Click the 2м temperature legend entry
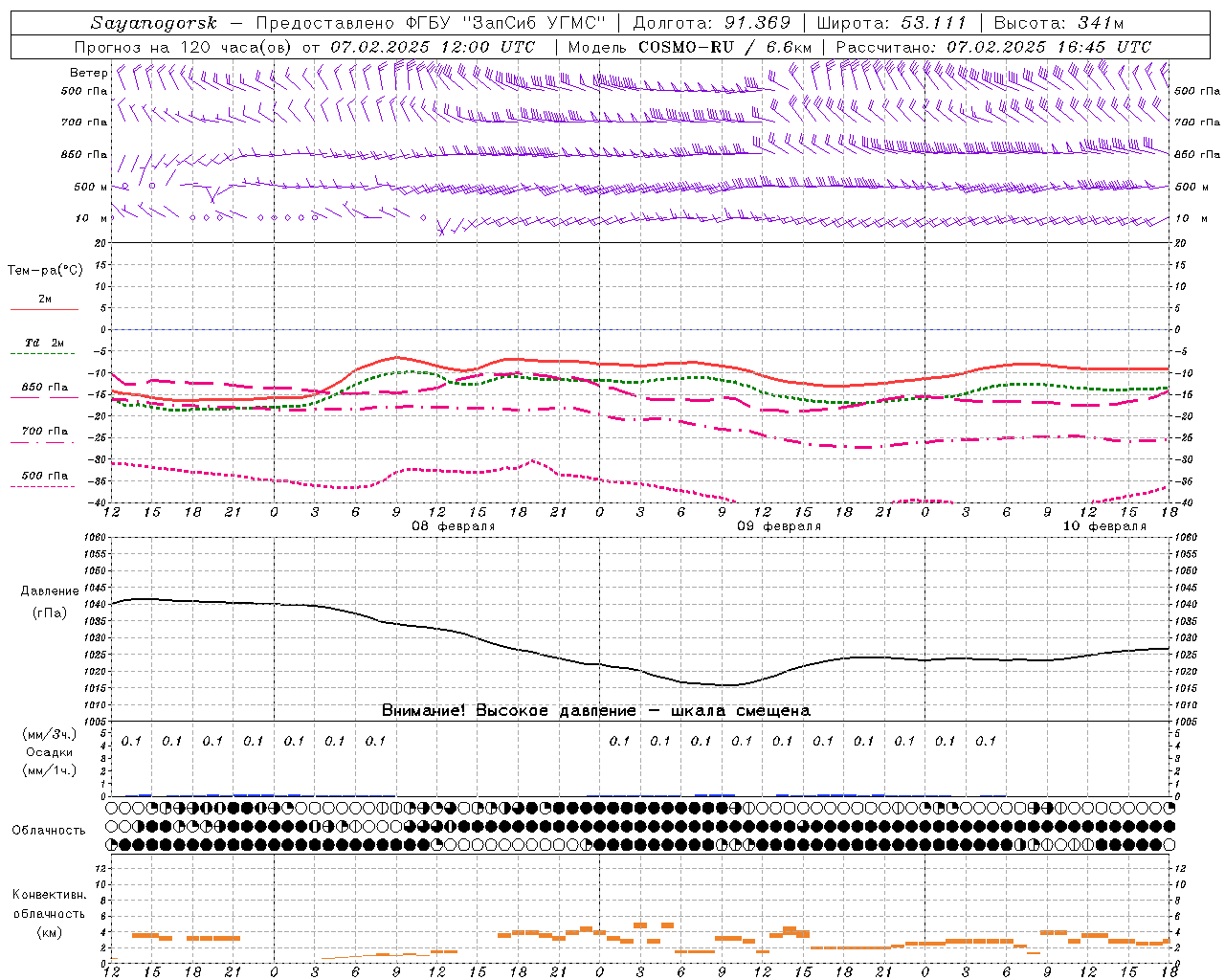The height and width of the screenshot is (980, 1225). point(45,299)
